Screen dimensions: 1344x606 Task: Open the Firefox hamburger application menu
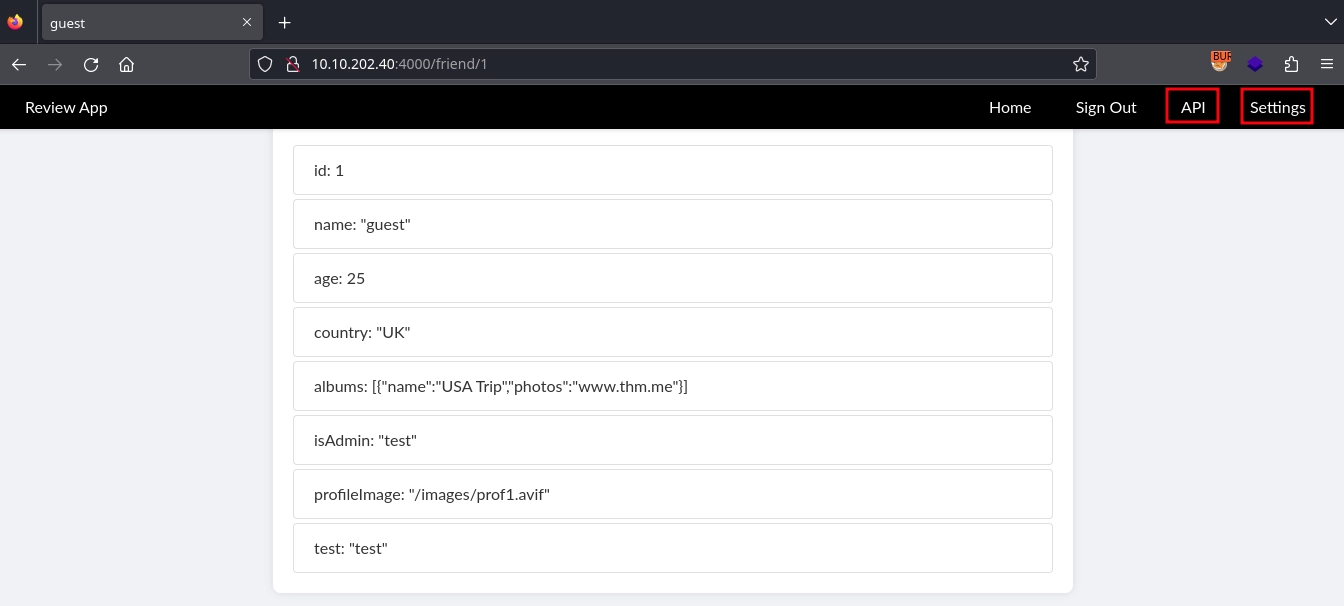point(1326,64)
